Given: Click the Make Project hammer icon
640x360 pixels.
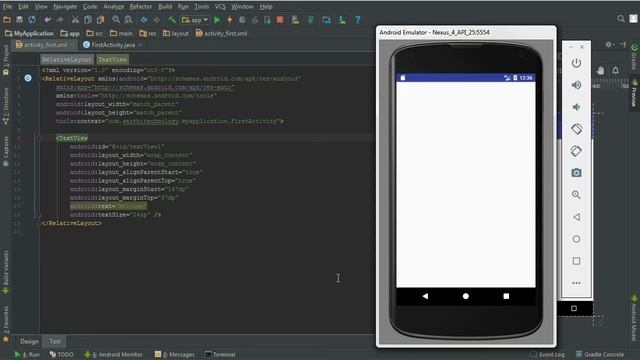Looking at the screenshot, I should [x=172, y=20].
